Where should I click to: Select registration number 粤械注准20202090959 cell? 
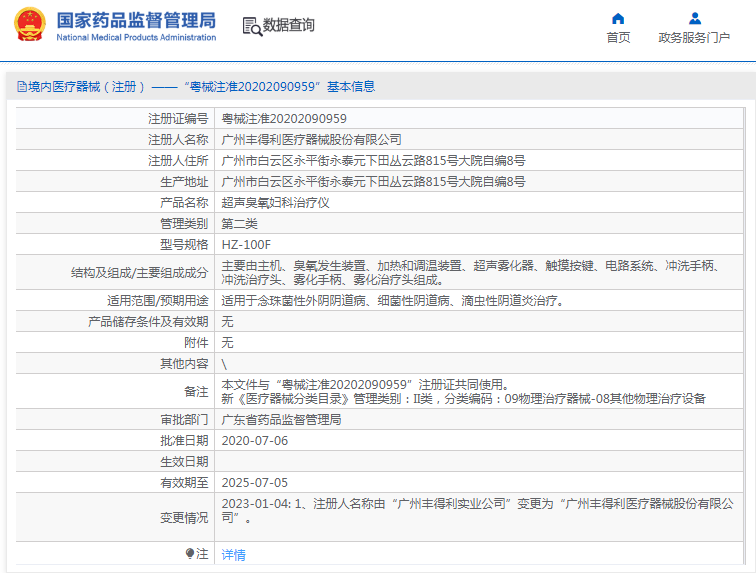[x=284, y=119]
